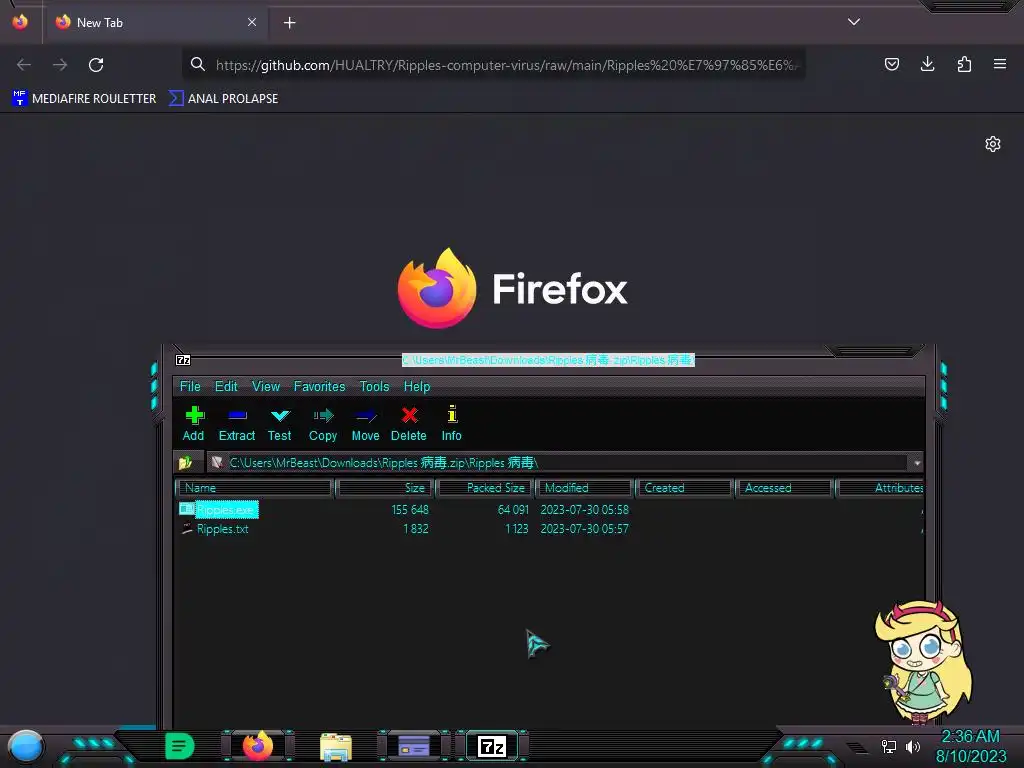Select the Ripples.exe file row

[x=549, y=509]
